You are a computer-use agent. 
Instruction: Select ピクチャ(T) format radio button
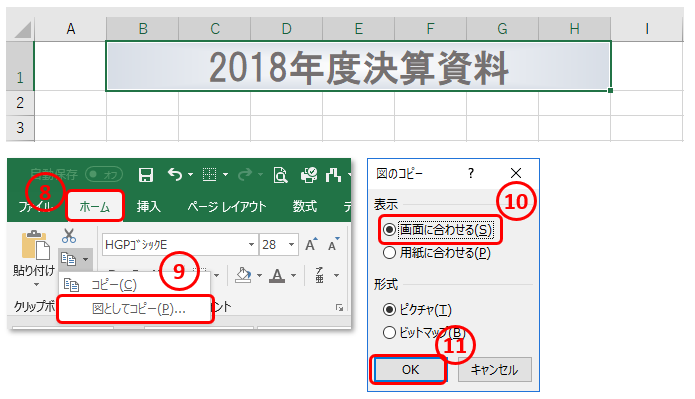coord(389,309)
